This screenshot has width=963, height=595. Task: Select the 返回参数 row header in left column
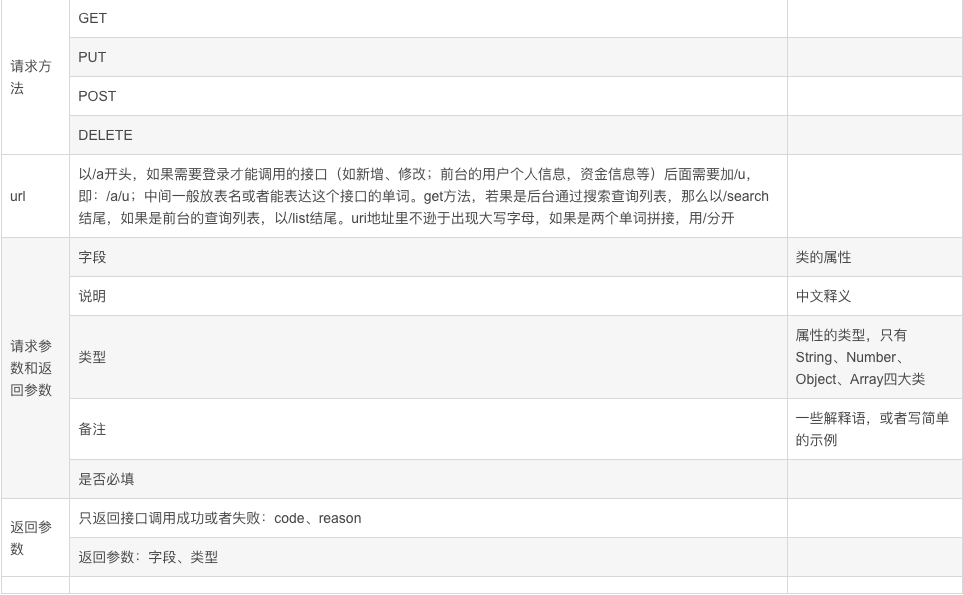pyautogui.click(x=31, y=538)
